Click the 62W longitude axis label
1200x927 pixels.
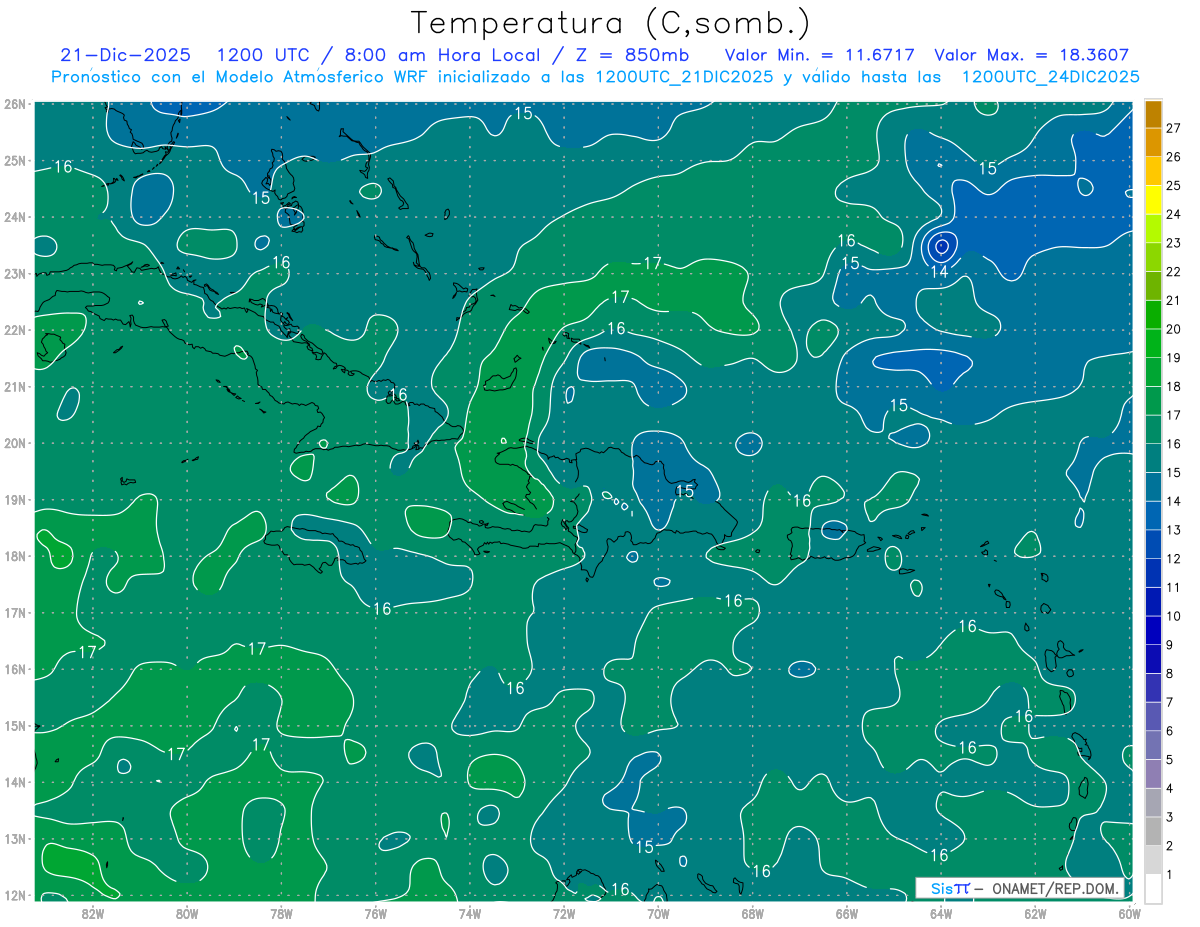coord(1035,913)
